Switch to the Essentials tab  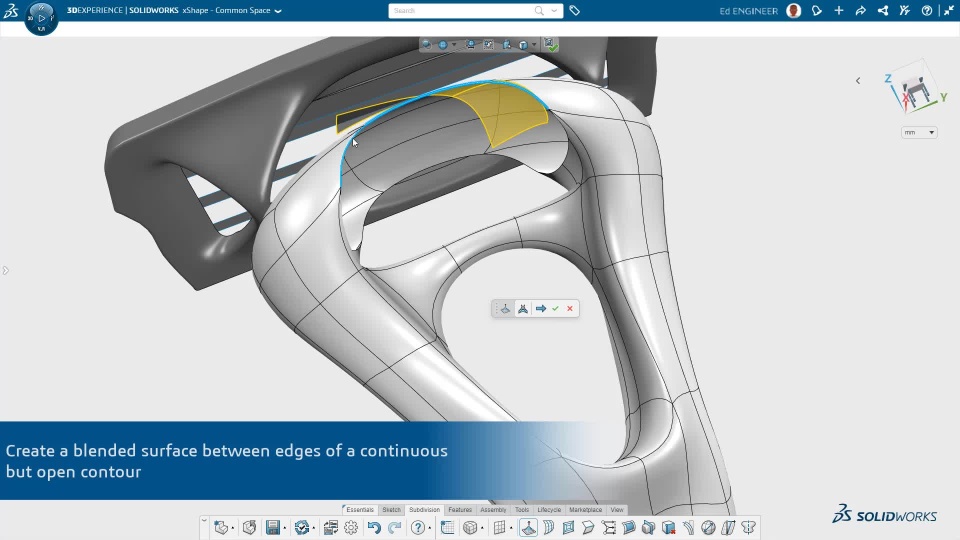pyautogui.click(x=359, y=509)
